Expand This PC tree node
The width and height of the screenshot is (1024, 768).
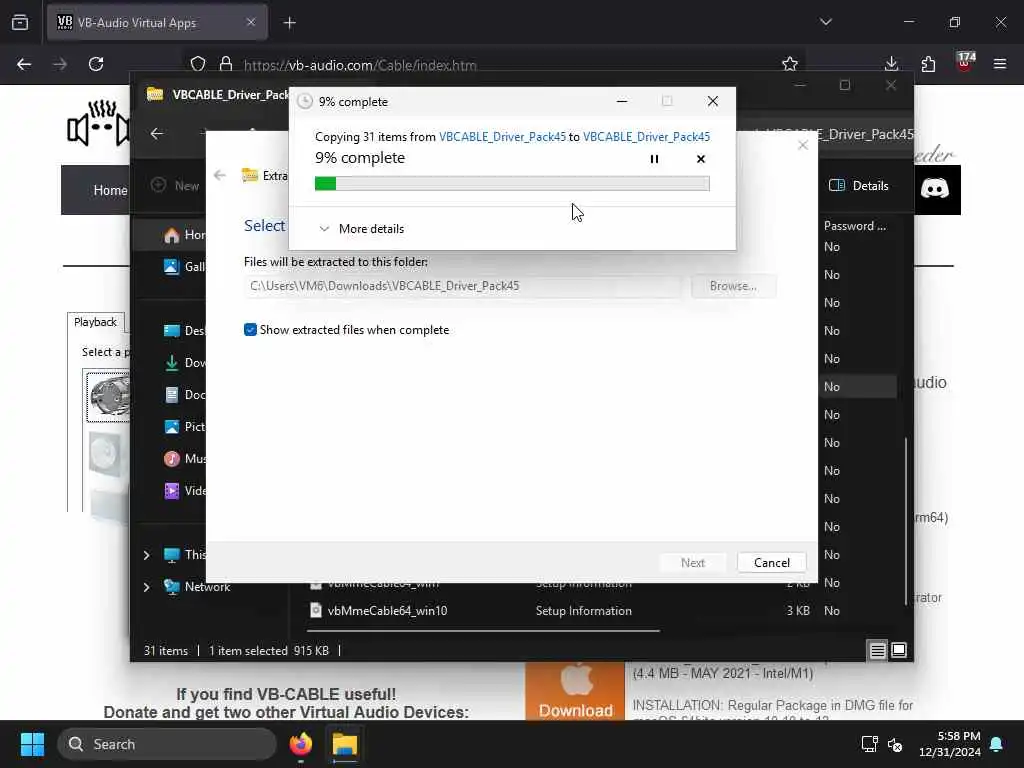(x=146, y=555)
